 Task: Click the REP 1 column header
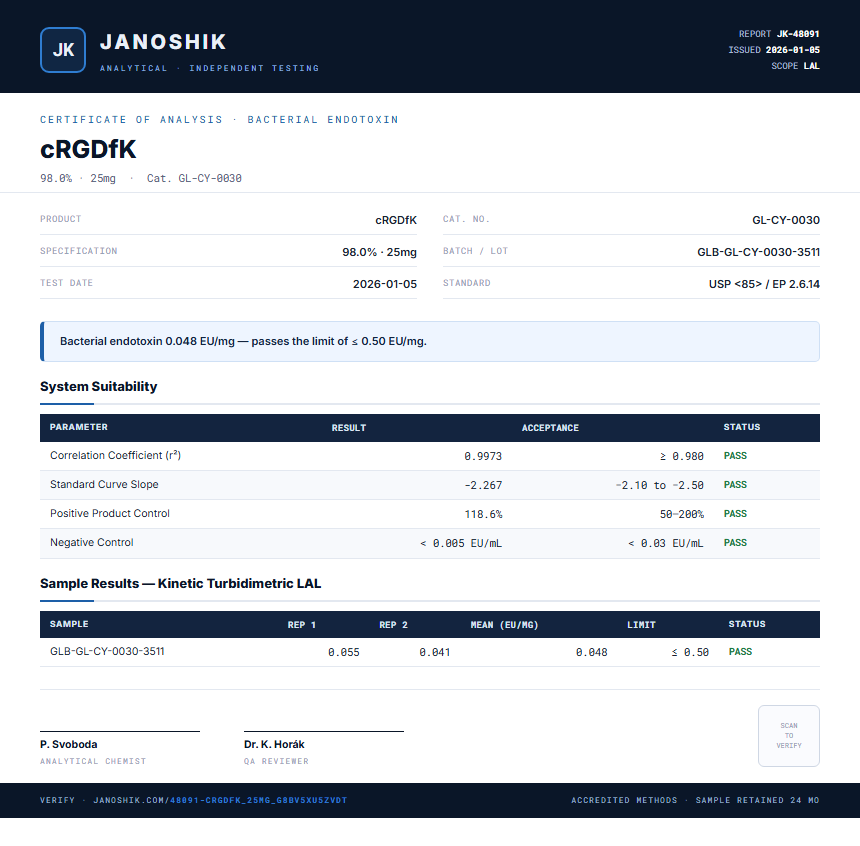[x=302, y=625]
